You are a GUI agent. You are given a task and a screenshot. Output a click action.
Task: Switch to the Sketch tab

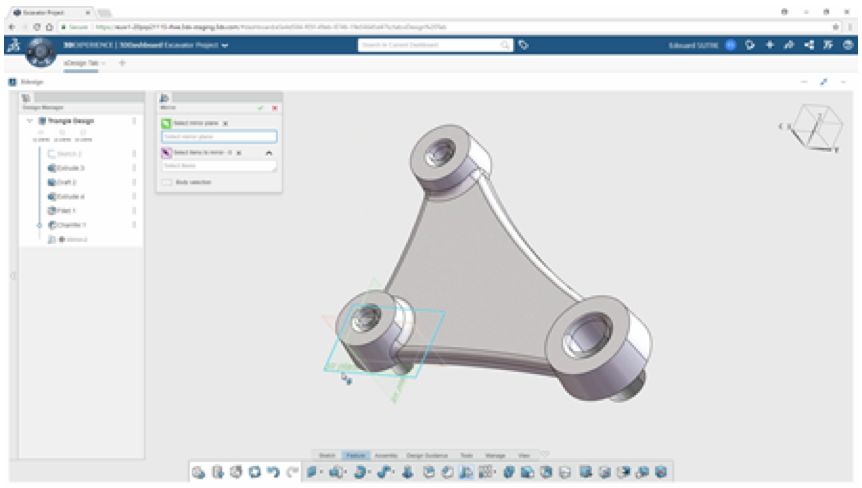[x=326, y=454]
